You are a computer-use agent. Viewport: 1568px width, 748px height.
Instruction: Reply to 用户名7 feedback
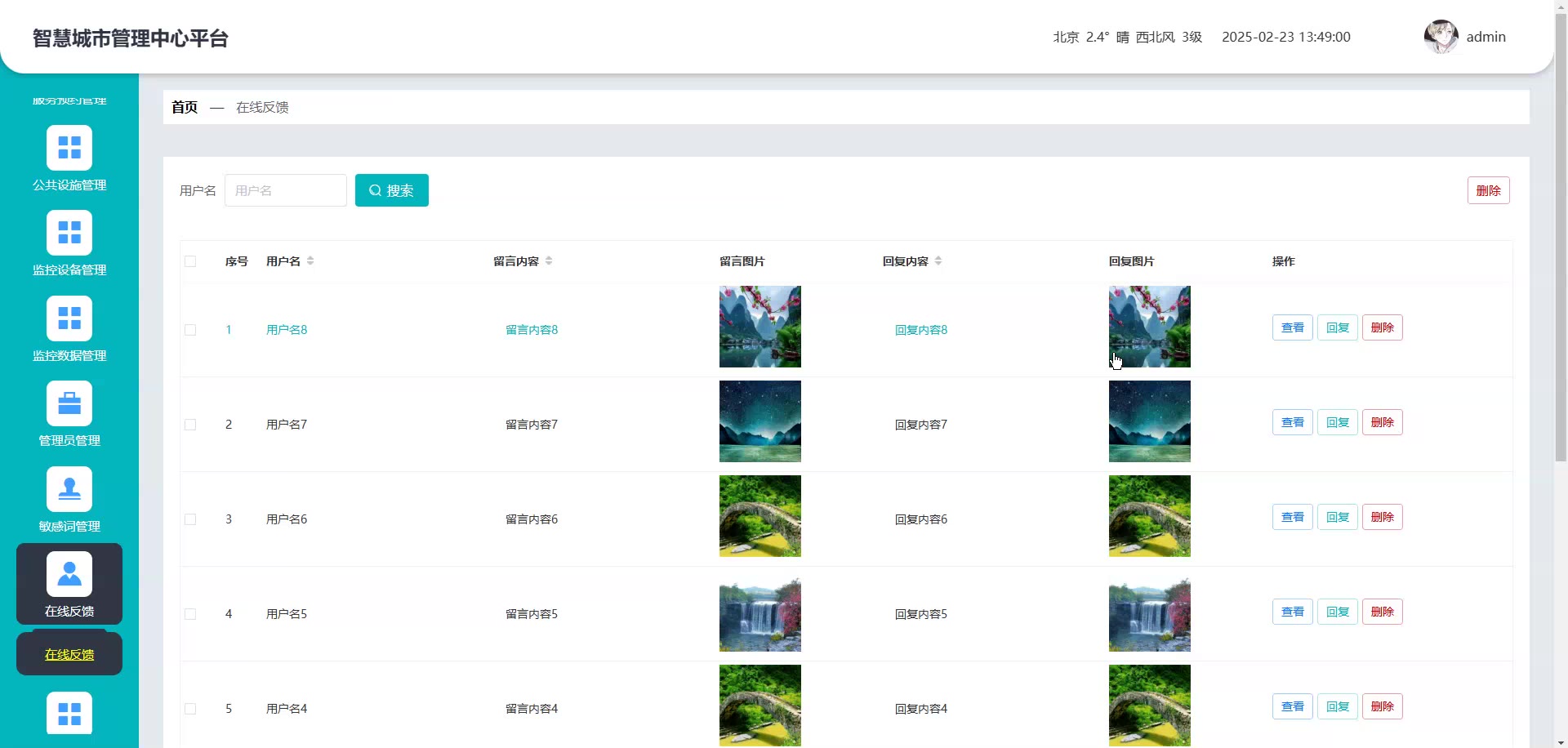(x=1337, y=422)
